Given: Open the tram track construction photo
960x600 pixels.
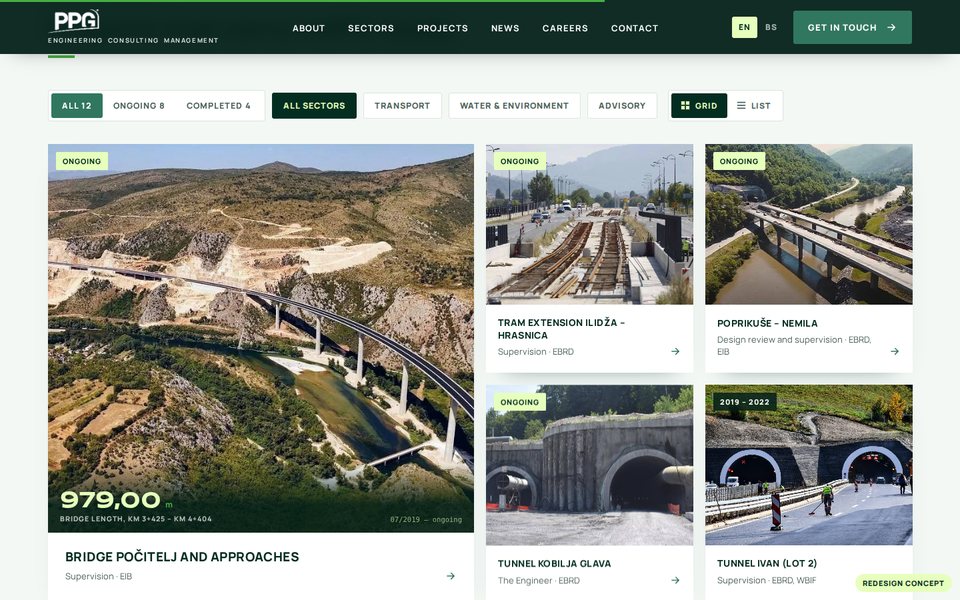Looking at the screenshot, I should point(590,224).
